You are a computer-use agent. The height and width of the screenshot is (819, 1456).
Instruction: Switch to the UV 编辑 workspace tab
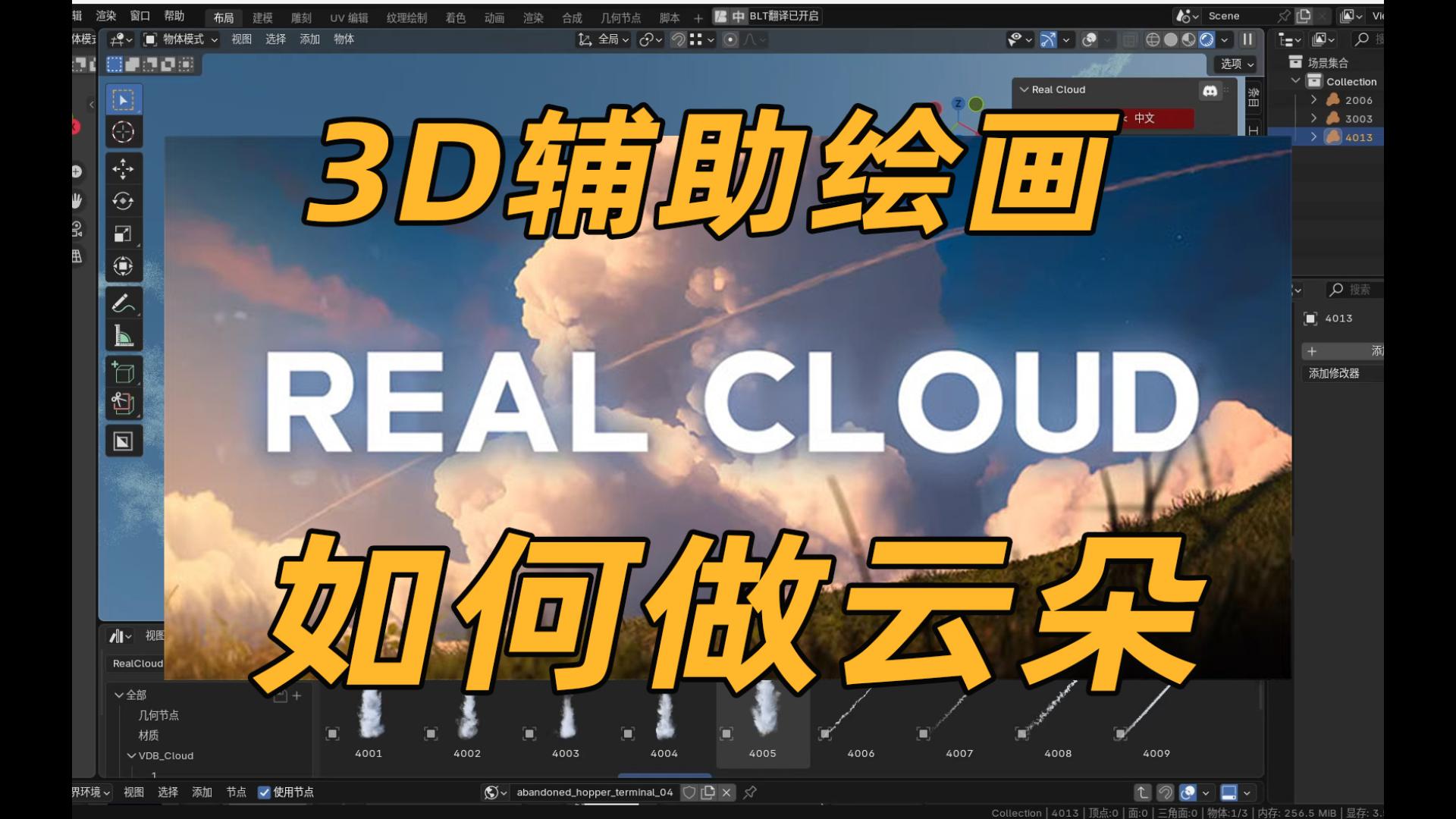tap(349, 17)
